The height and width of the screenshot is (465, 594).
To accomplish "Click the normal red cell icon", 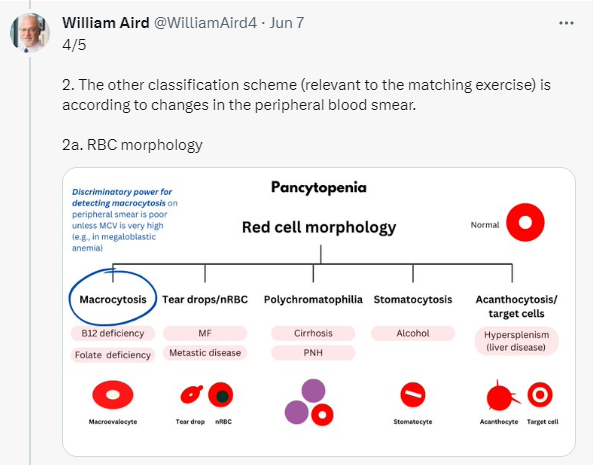I will click(525, 222).
